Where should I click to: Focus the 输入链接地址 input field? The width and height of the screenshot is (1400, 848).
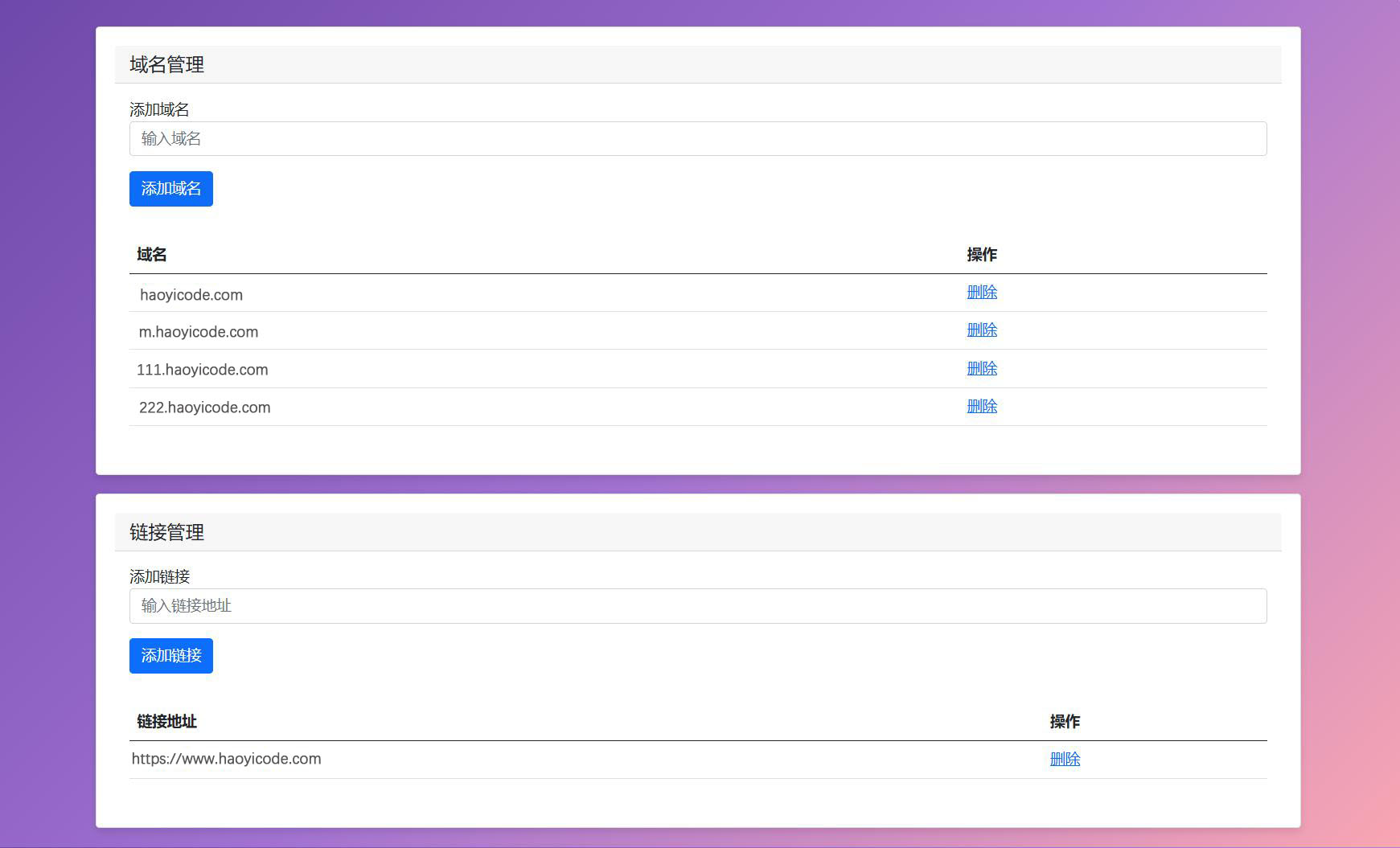(697, 606)
